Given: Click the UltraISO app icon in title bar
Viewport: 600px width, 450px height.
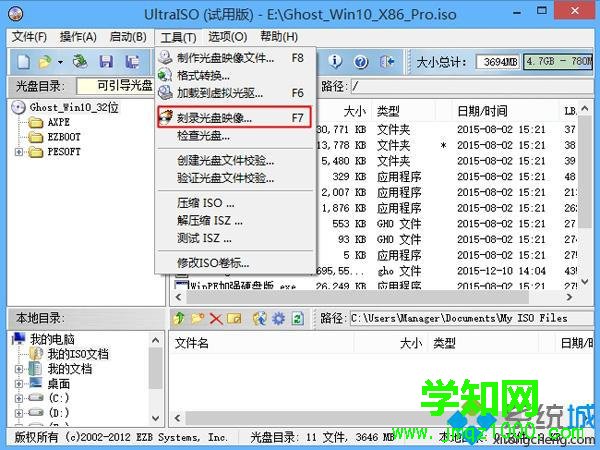Looking at the screenshot, I should (15, 14).
